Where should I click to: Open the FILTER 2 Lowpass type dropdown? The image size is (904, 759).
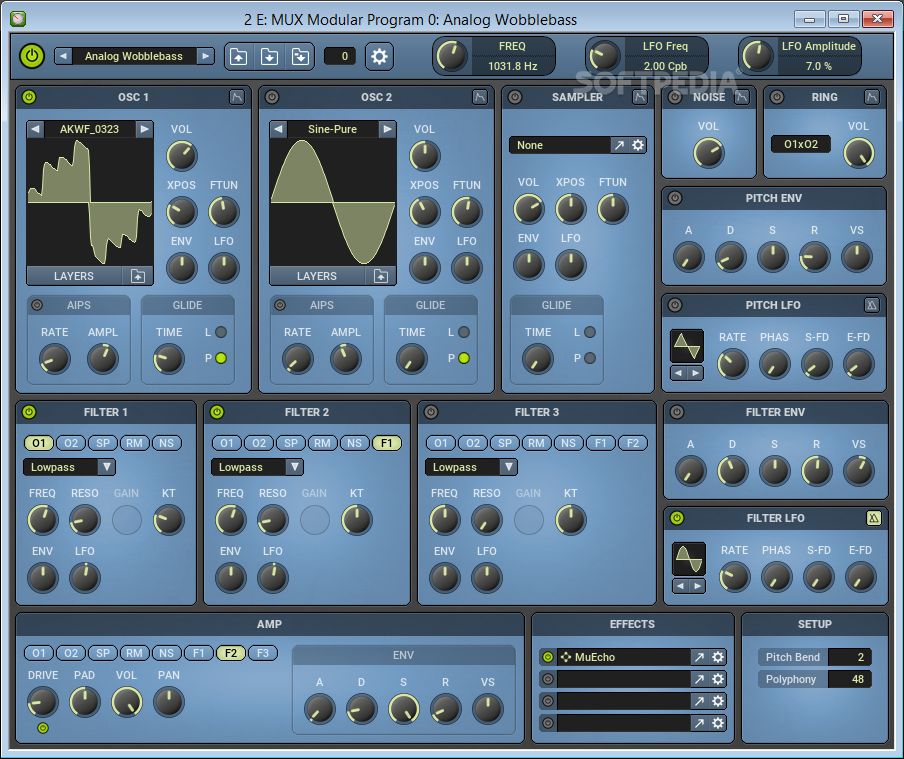pos(257,467)
